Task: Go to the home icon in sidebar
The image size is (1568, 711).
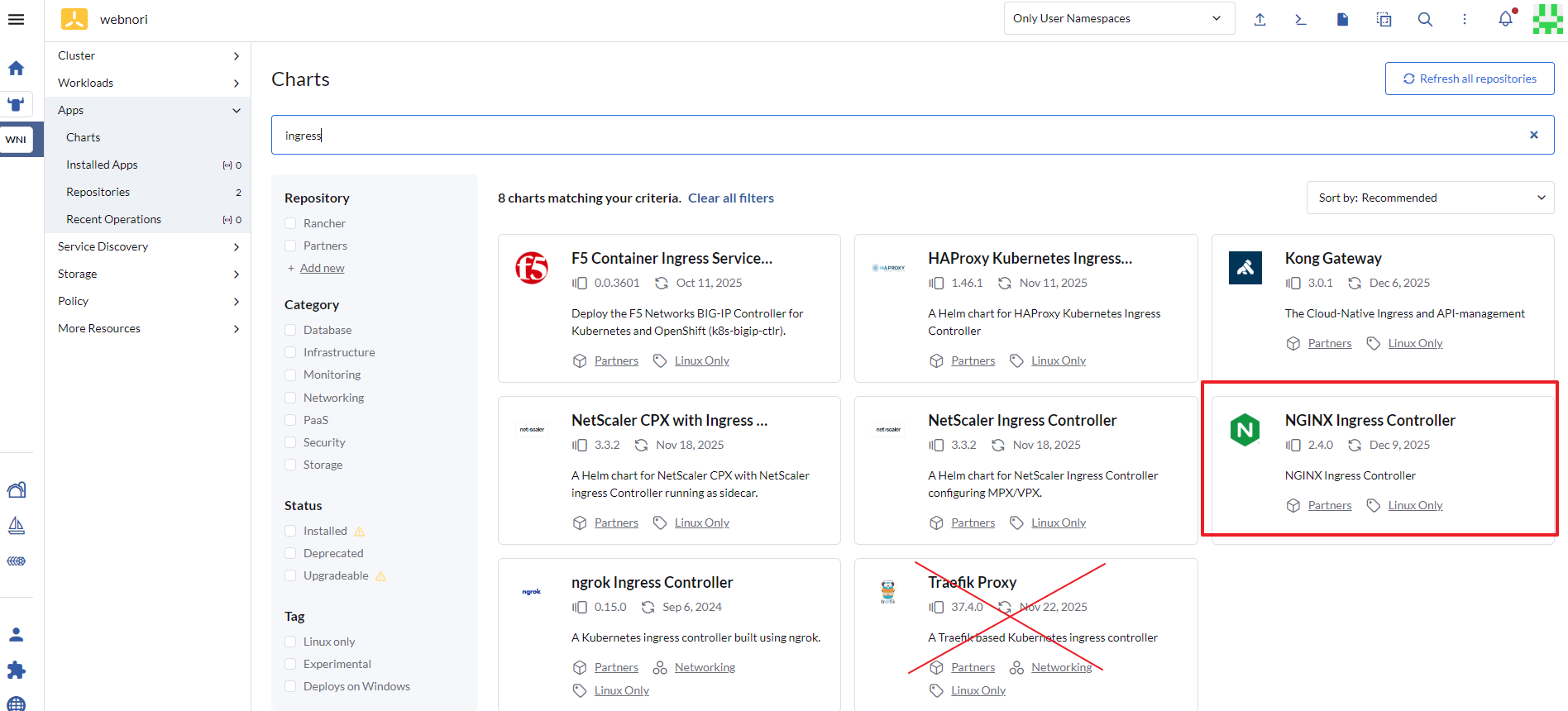Action: pos(16,68)
